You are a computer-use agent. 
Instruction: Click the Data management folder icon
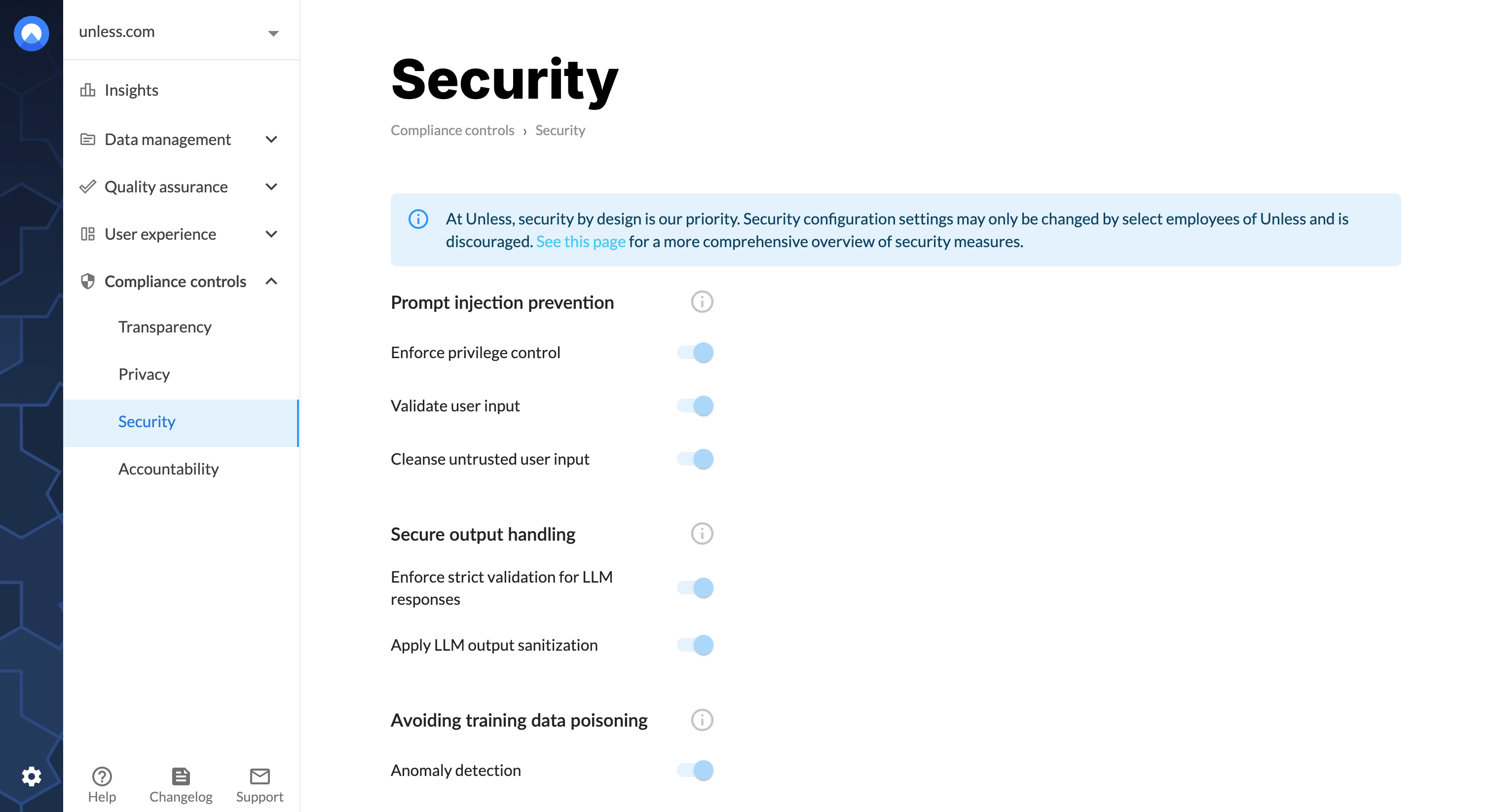click(89, 138)
